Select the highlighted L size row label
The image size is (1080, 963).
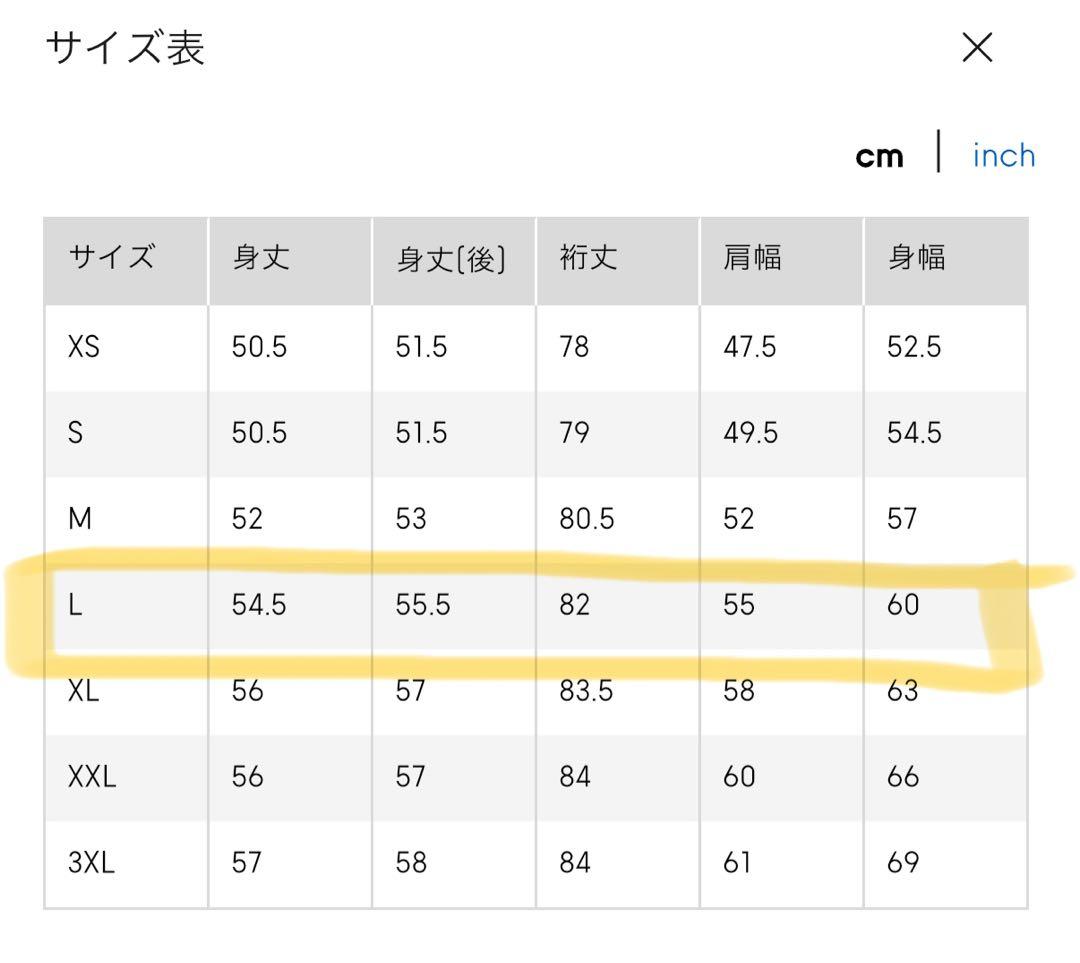coord(75,605)
